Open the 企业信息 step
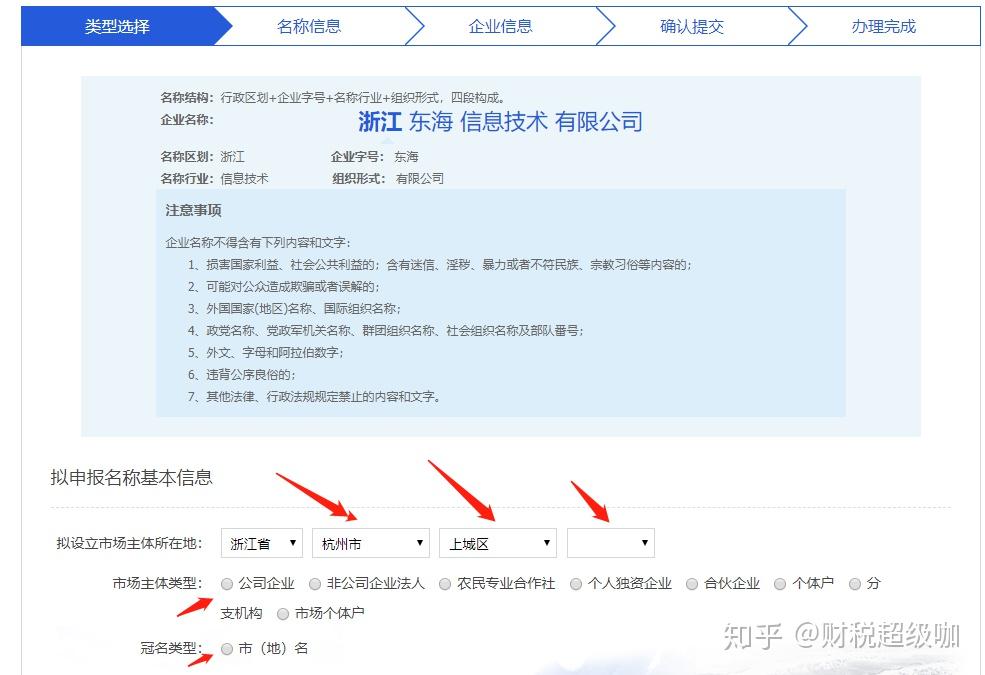This screenshot has width=985, height=675. [501, 26]
